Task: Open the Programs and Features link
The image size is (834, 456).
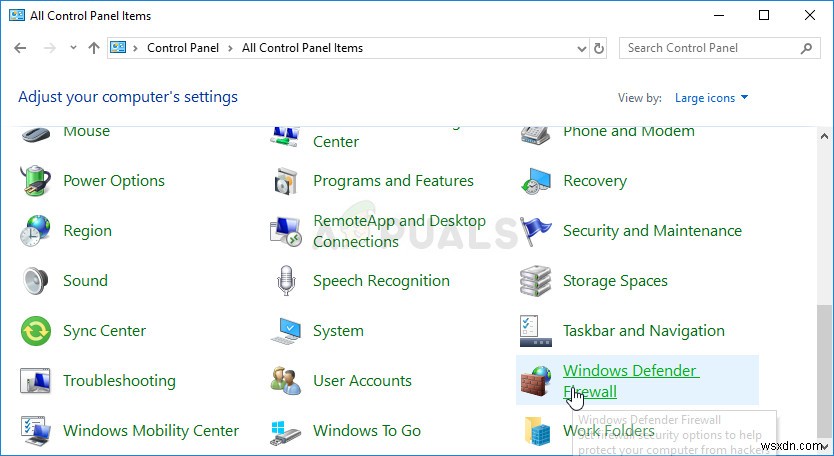Action: pos(393,181)
